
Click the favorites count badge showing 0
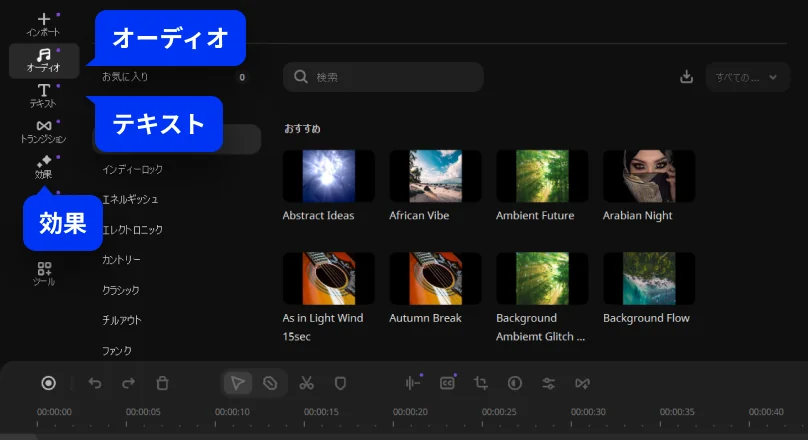click(242, 77)
